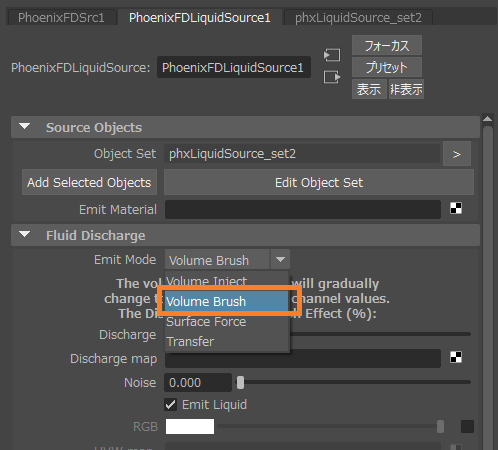Click the PhoenixFDLiquidSource name field

pos(234,67)
